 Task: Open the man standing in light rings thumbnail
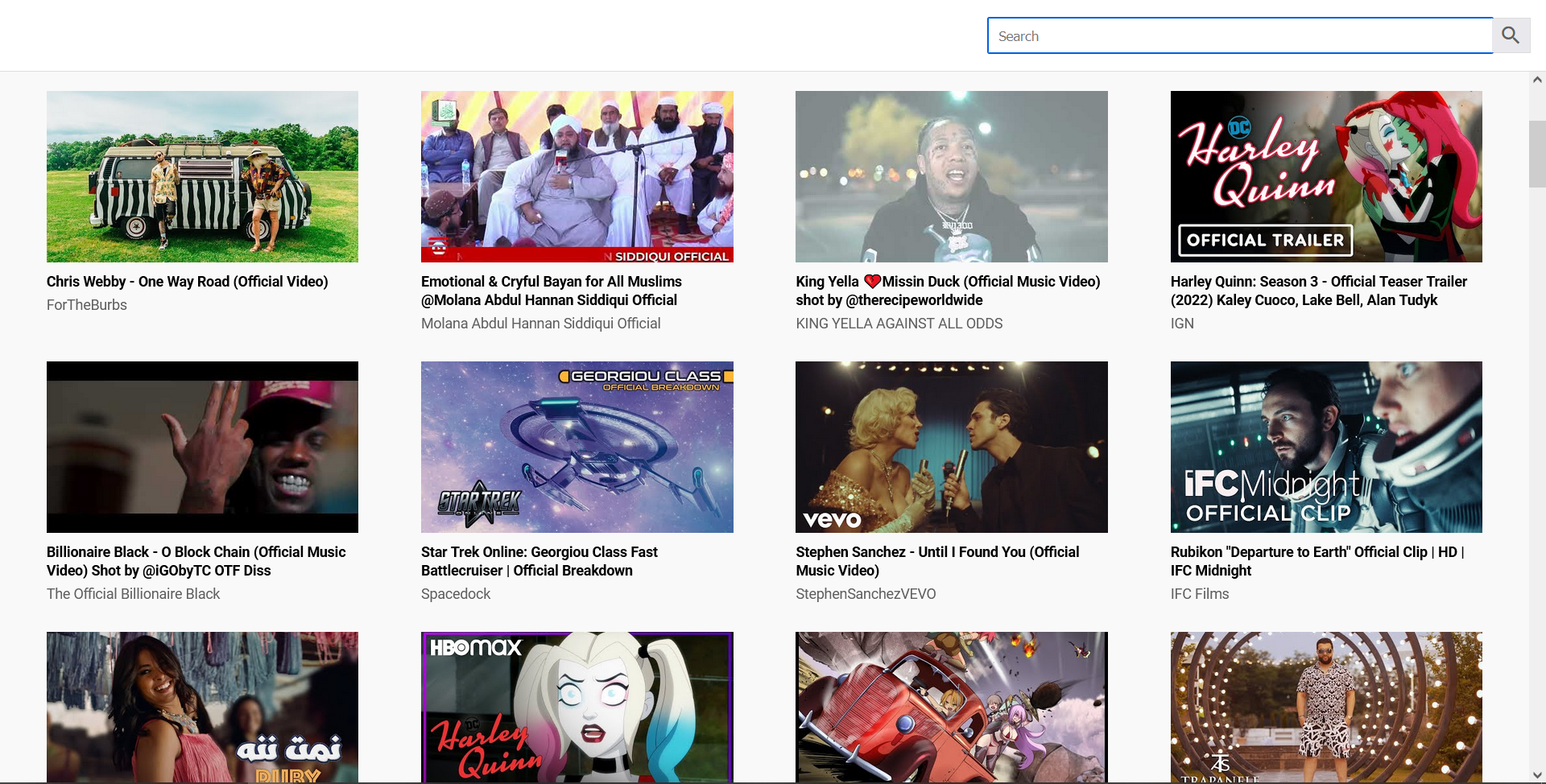point(1326,707)
